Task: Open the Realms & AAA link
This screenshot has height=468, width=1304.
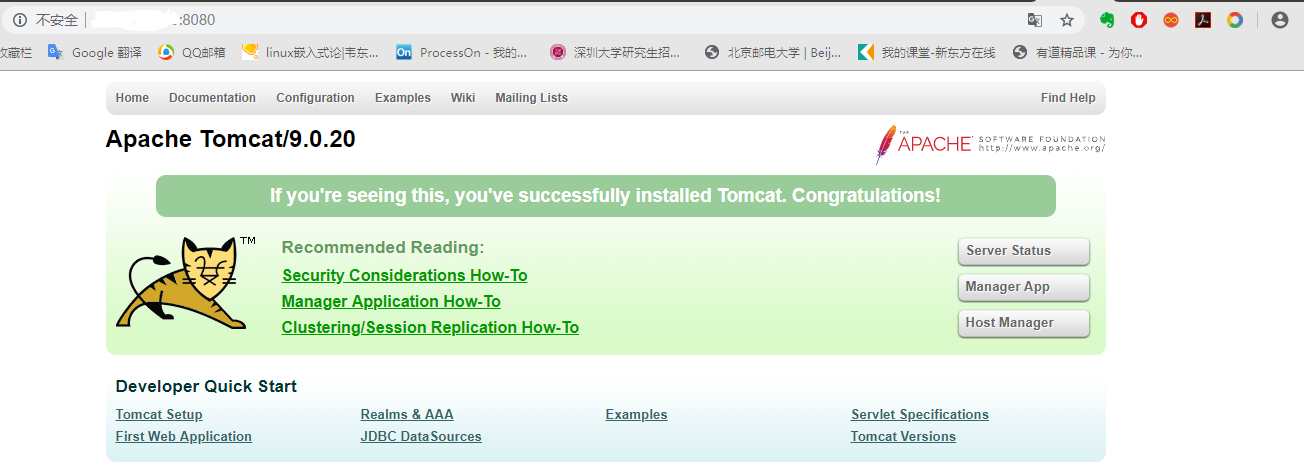Action: tap(407, 414)
